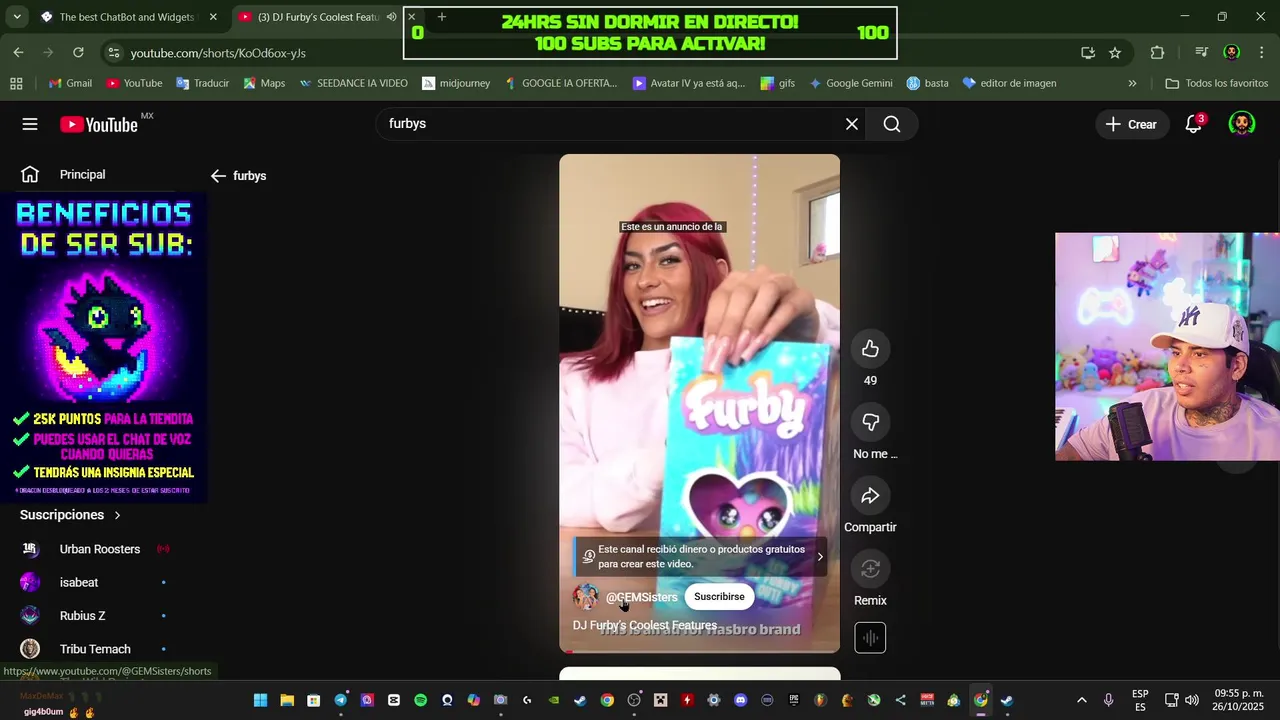Like the Short with thumbs up
This screenshot has width=1280, height=720.
click(x=870, y=349)
